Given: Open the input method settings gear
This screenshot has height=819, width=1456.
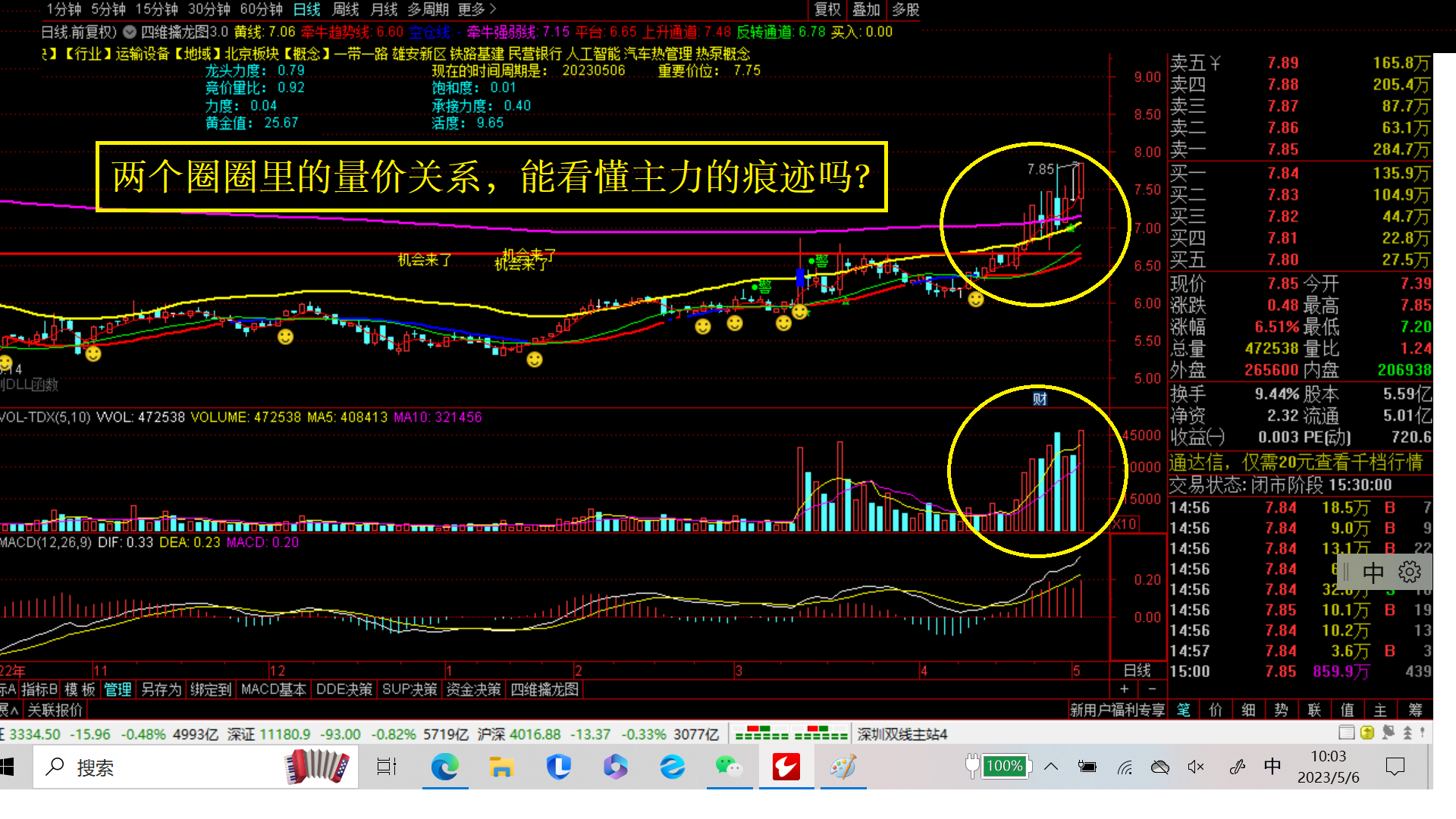Looking at the screenshot, I should 1410,572.
